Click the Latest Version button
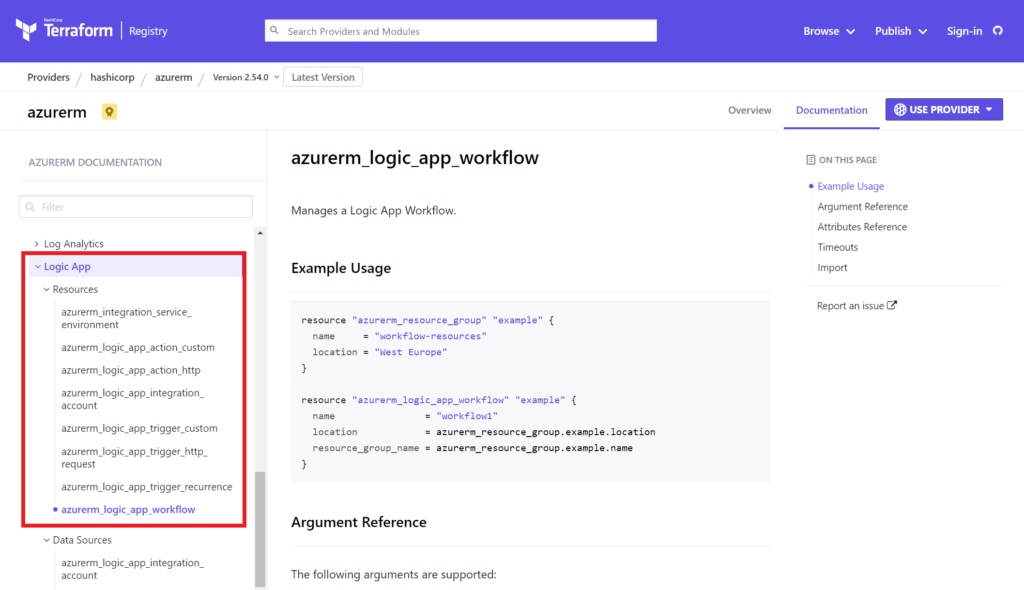The image size is (1024, 590). pos(323,77)
